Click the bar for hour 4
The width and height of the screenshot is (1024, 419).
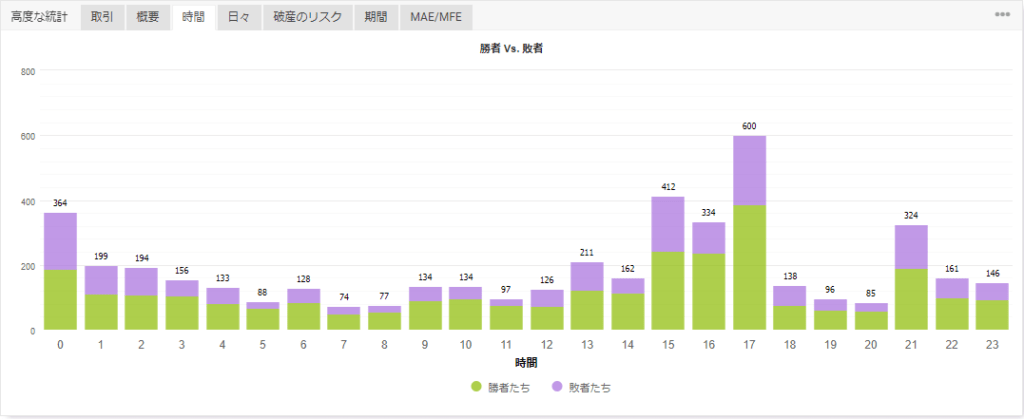click(223, 309)
